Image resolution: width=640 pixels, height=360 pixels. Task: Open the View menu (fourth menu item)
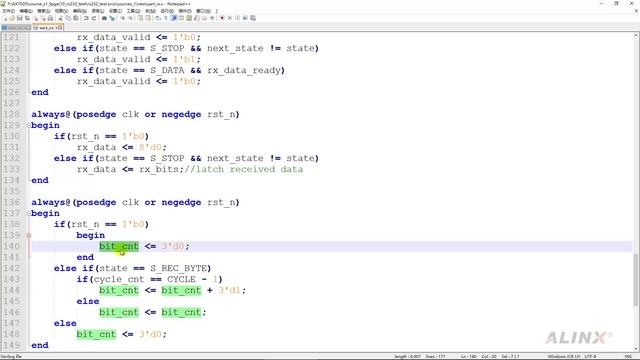pos(61,11)
